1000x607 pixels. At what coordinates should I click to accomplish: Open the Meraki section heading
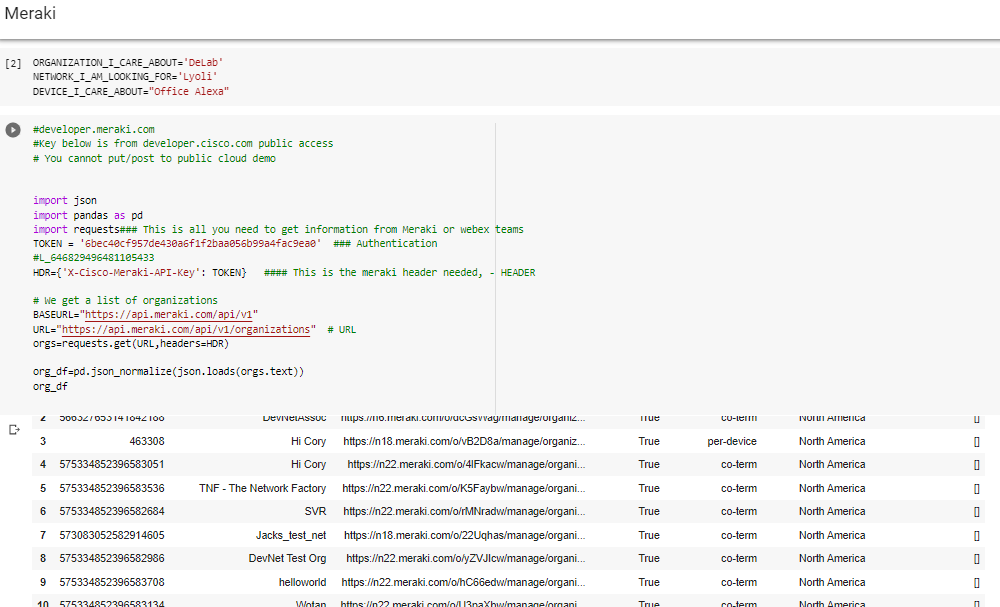pyautogui.click(x=30, y=14)
